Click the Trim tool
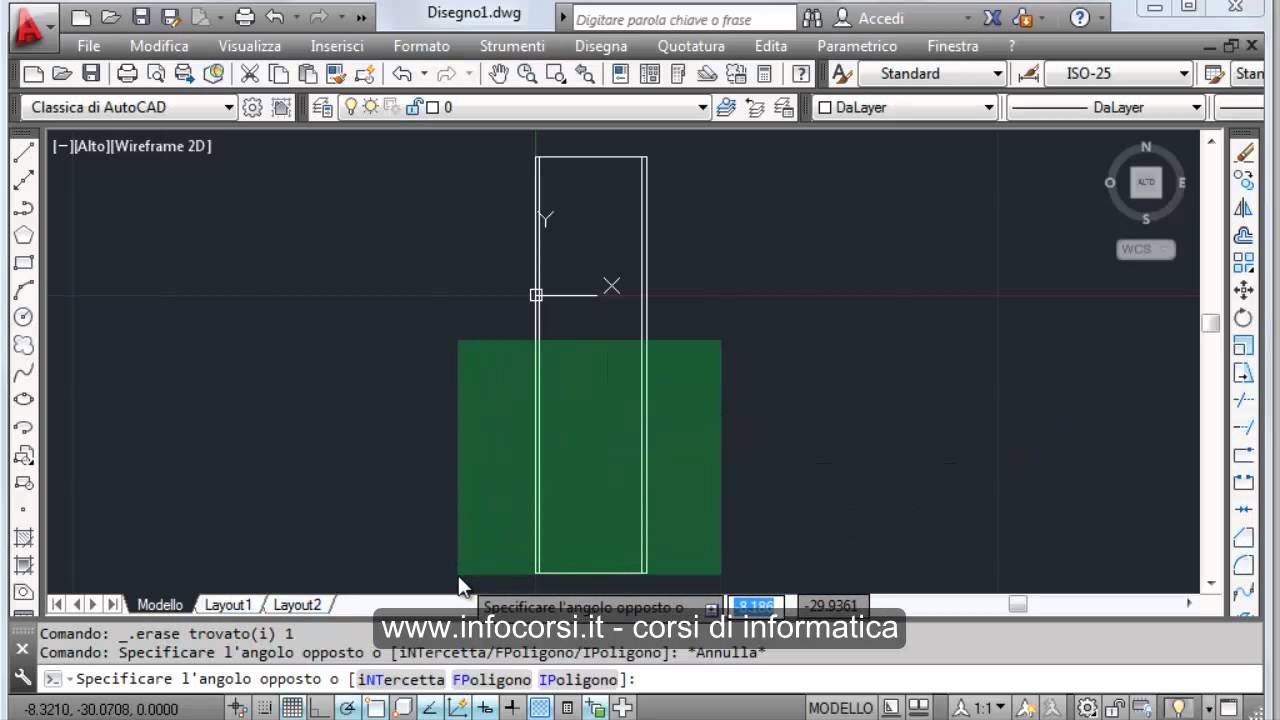The height and width of the screenshot is (720, 1280). [x=1244, y=400]
